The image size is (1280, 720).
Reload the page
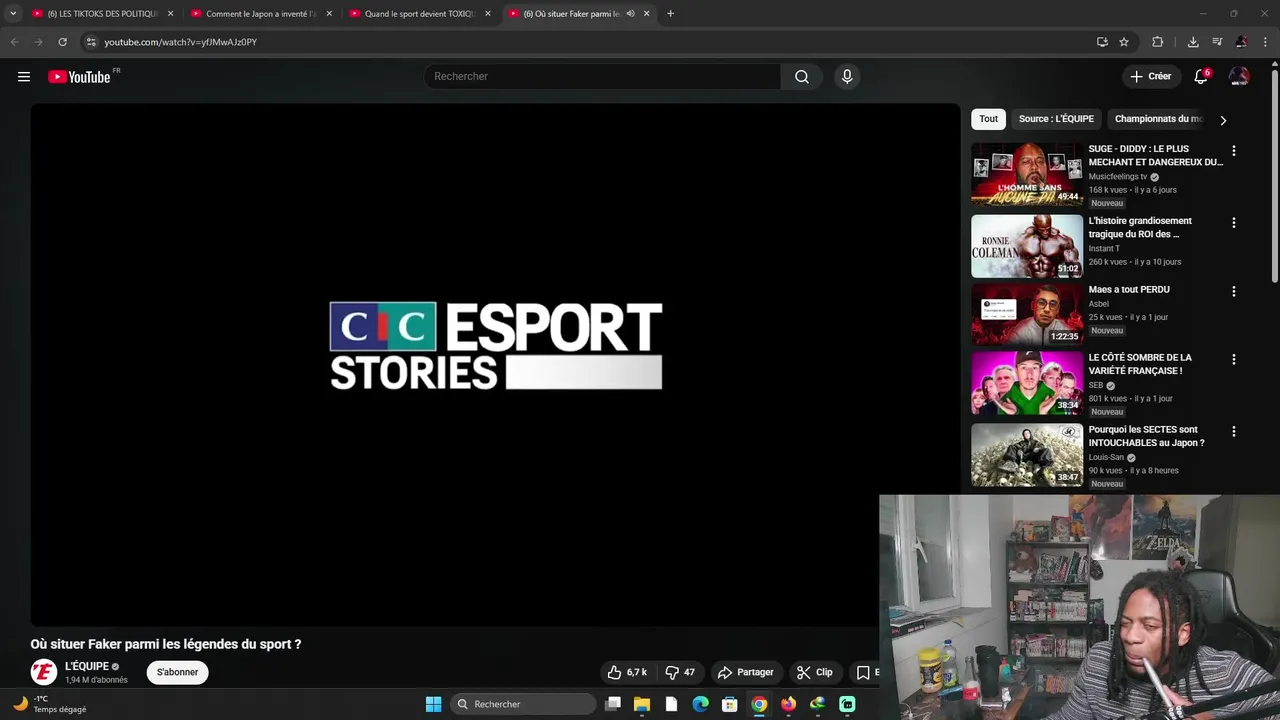click(x=62, y=42)
